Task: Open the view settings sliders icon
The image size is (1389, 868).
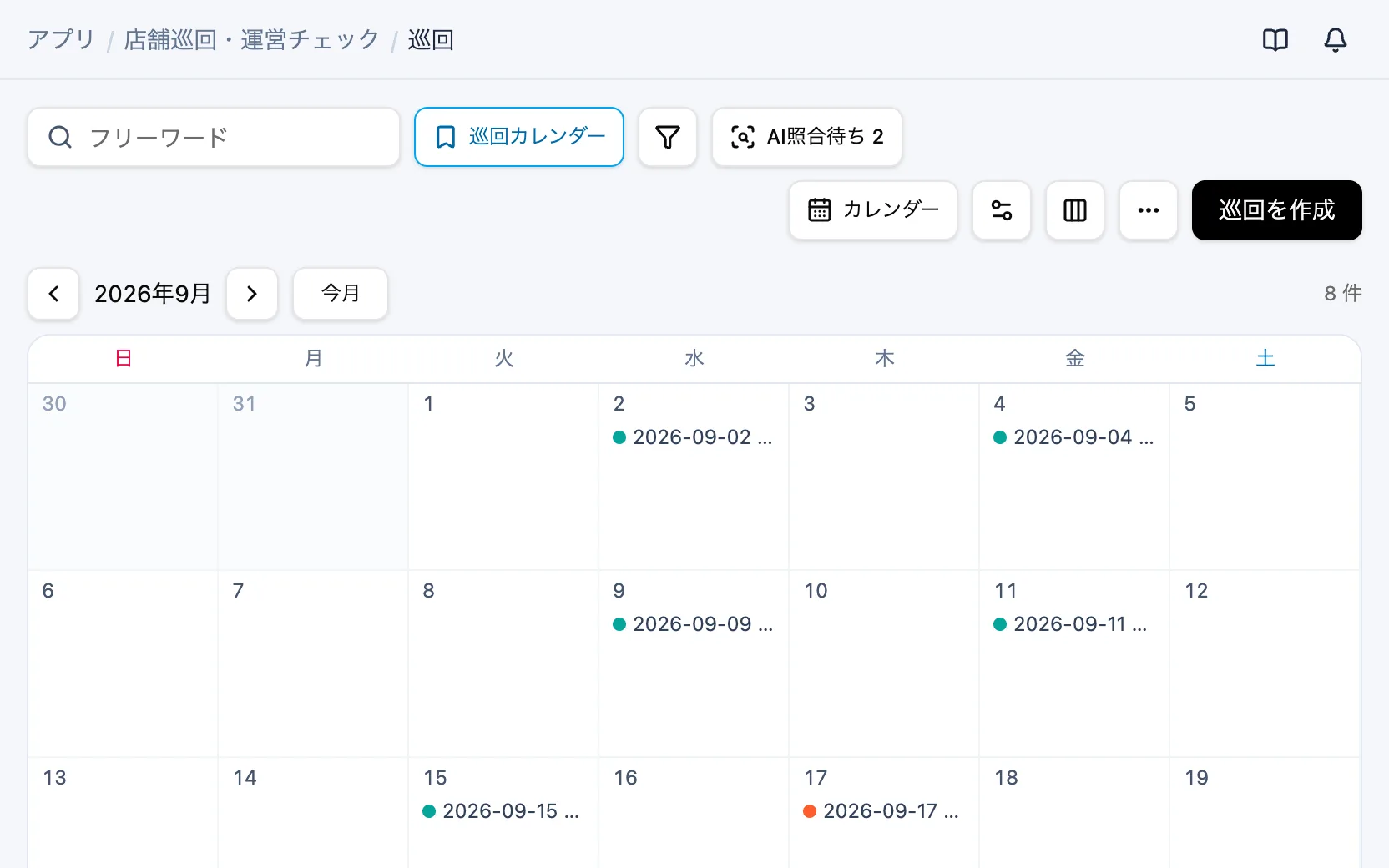Action: tap(1001, 210)
